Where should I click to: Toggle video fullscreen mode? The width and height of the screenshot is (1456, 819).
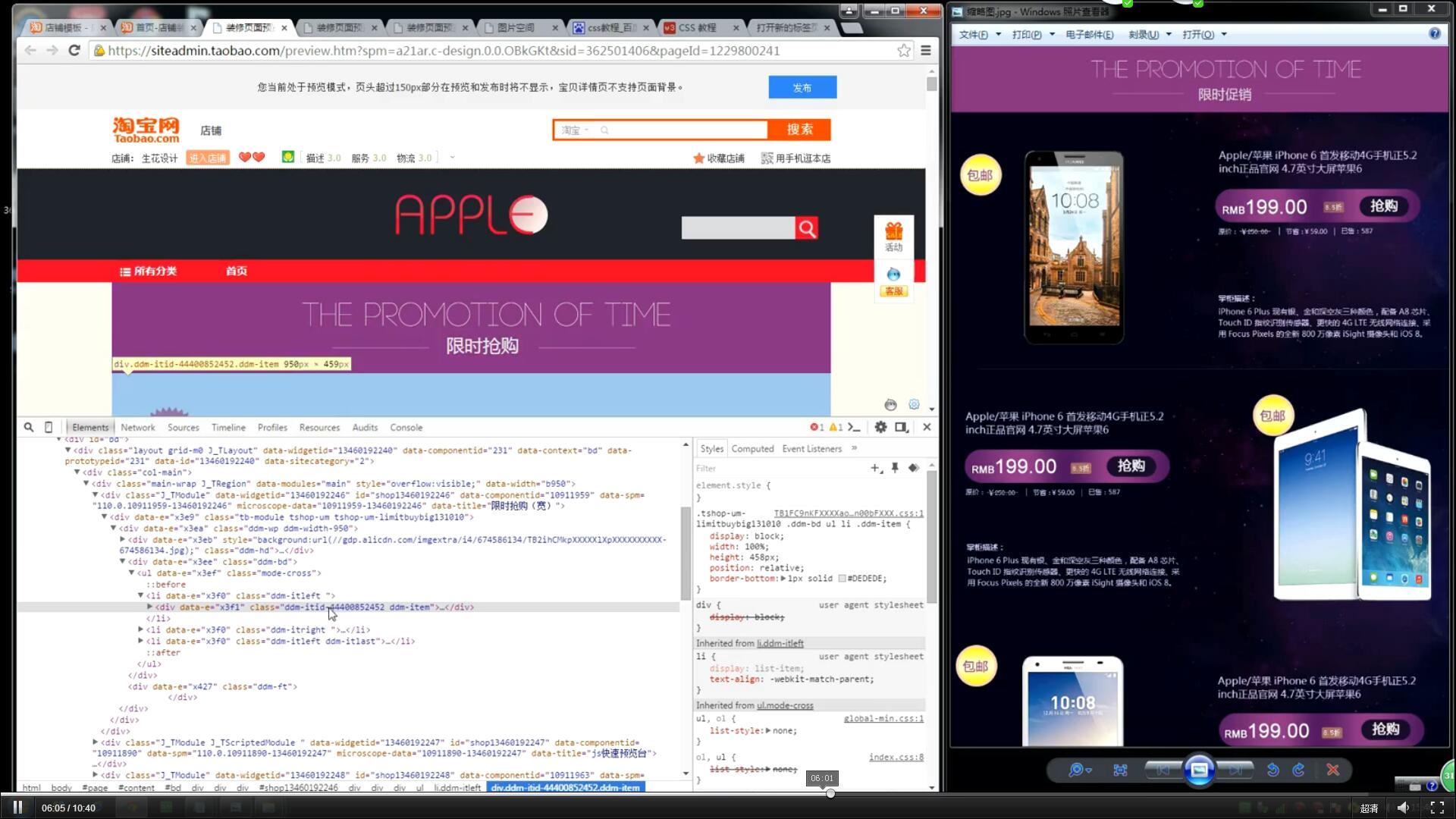coord(1437,808)
